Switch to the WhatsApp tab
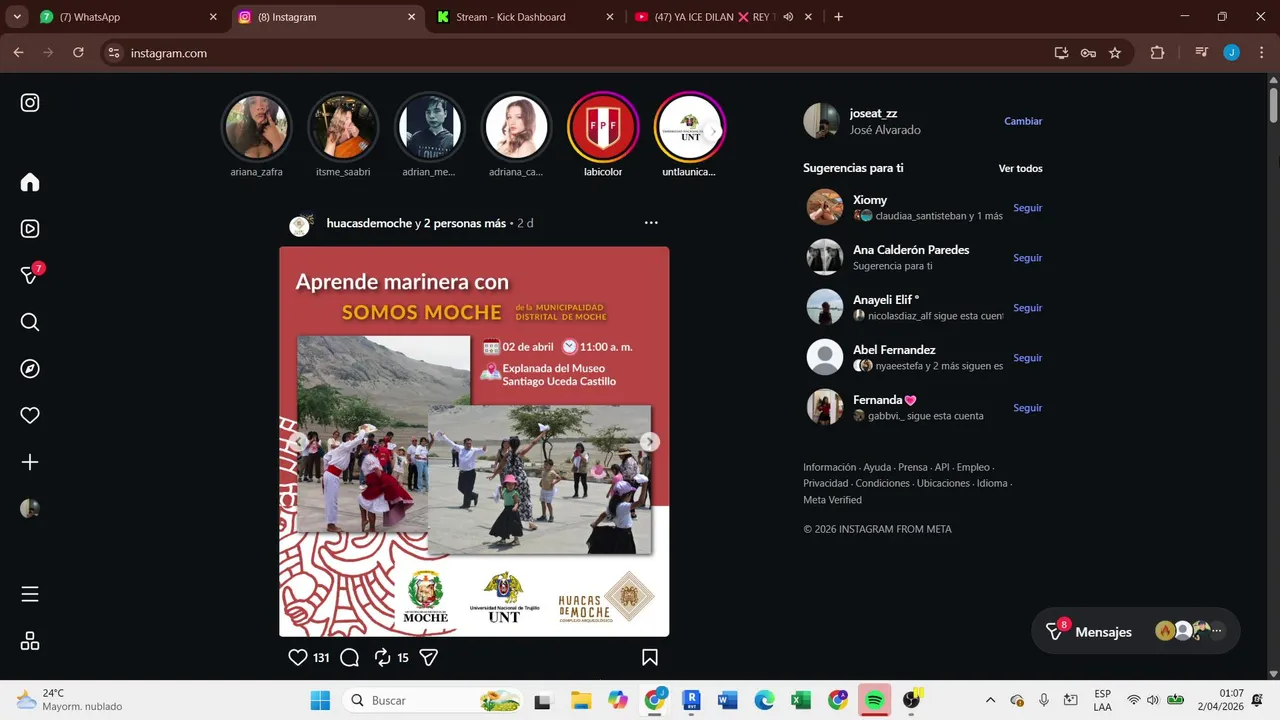 click(130, 17)
